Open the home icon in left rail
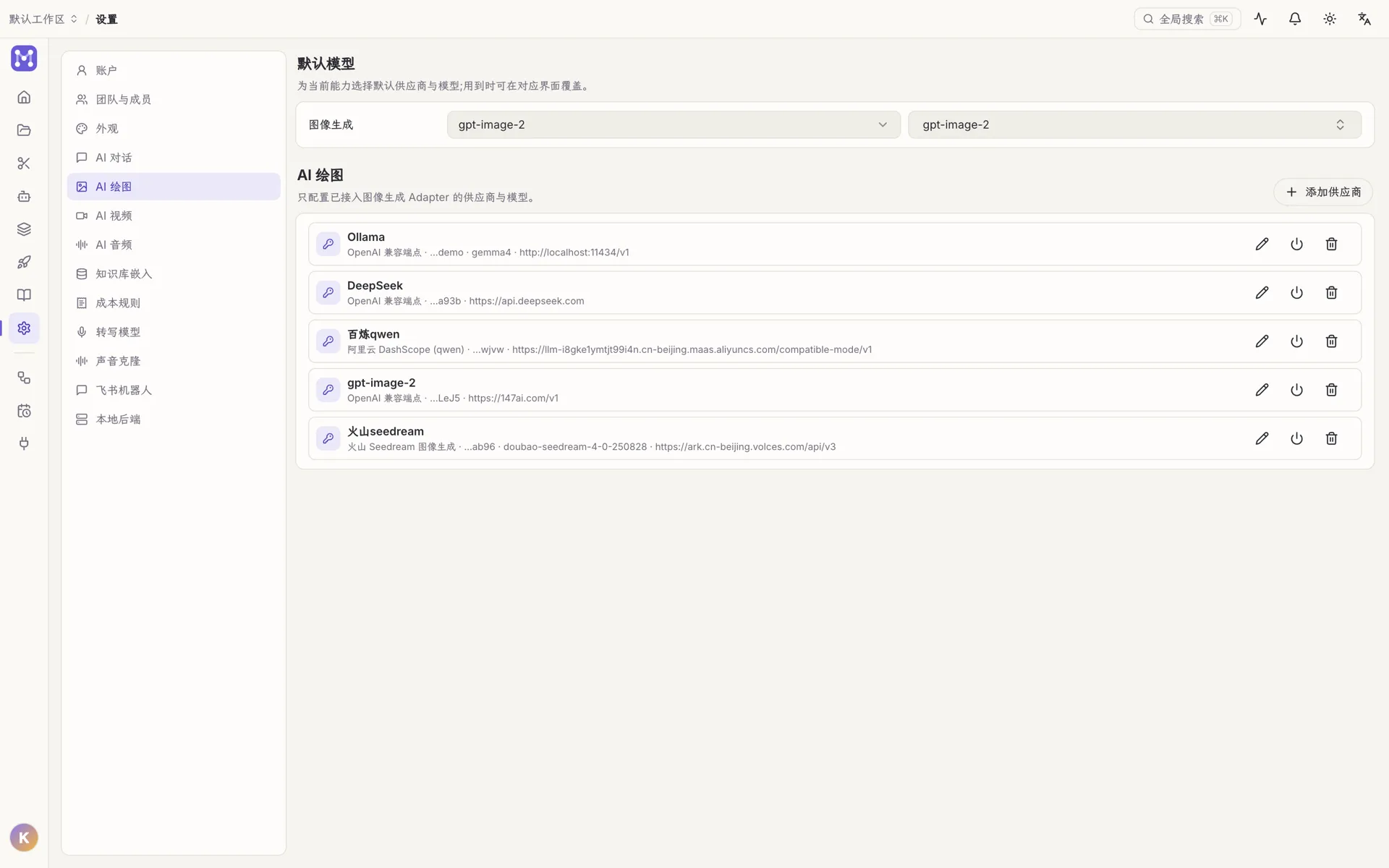 point(24,97)
